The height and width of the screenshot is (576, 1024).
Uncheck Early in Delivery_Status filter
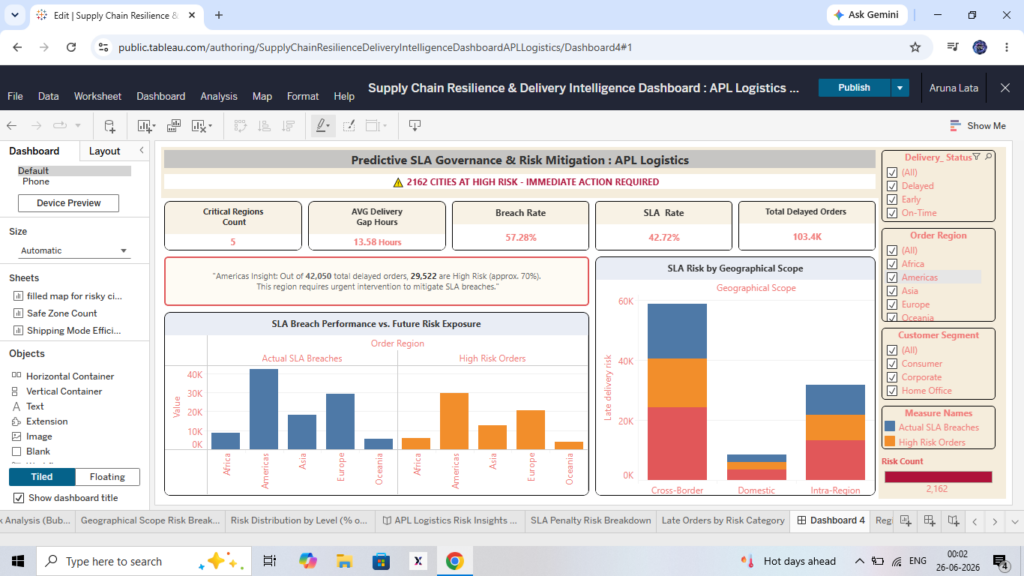coord(892,200)
